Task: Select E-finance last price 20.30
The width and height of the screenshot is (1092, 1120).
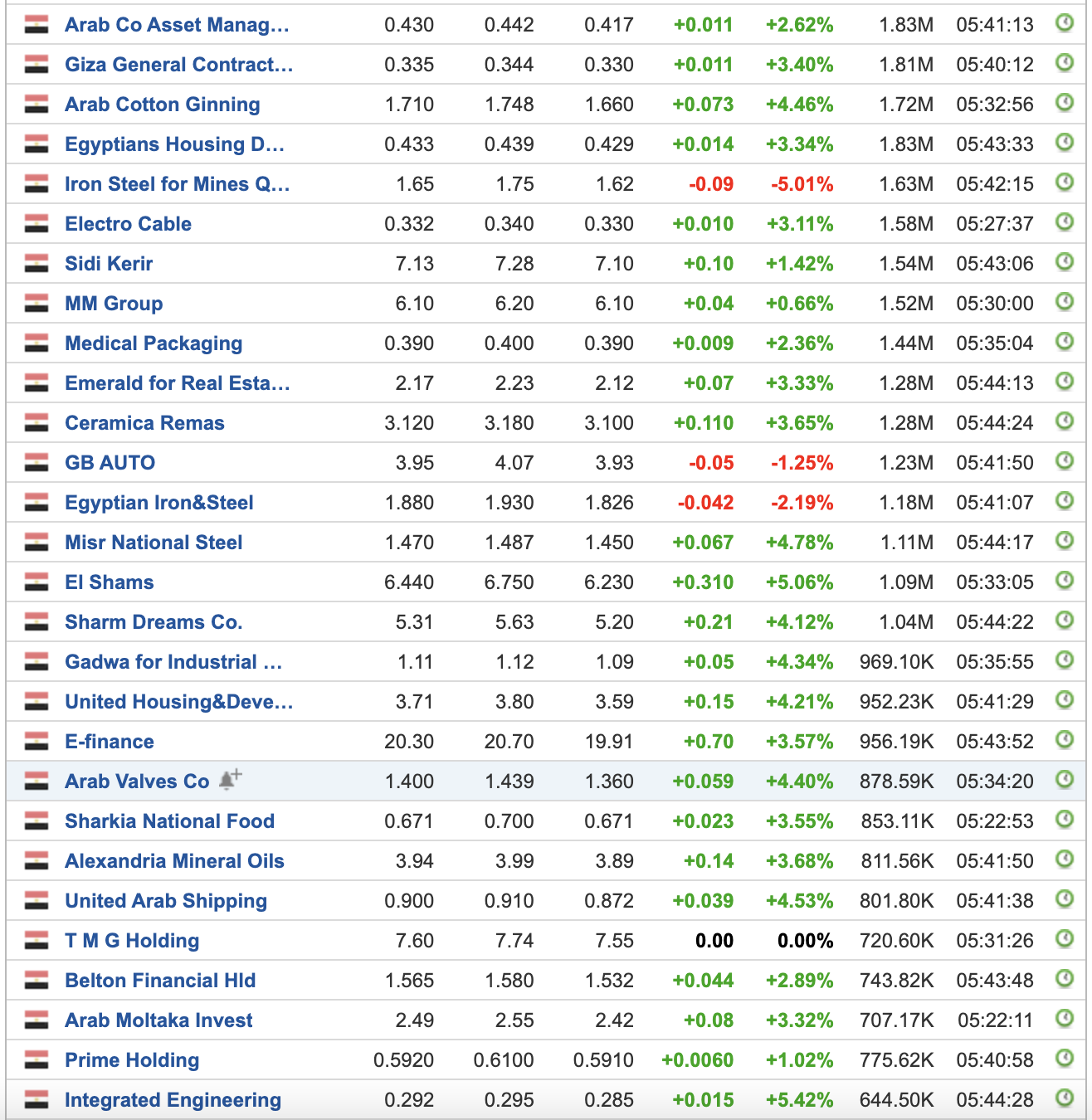Action: 409,742
